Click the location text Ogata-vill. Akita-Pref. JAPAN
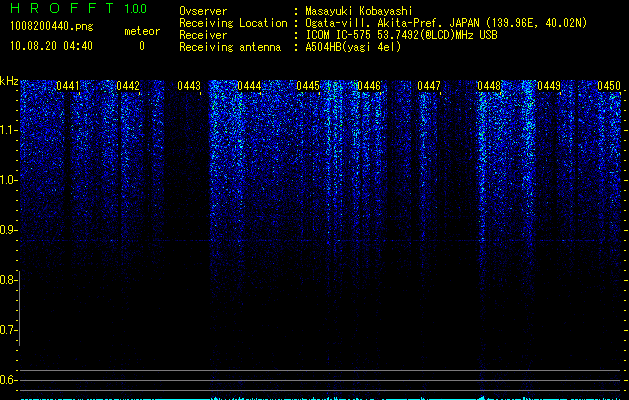This screenshot has height=400, width=629. 392,23
